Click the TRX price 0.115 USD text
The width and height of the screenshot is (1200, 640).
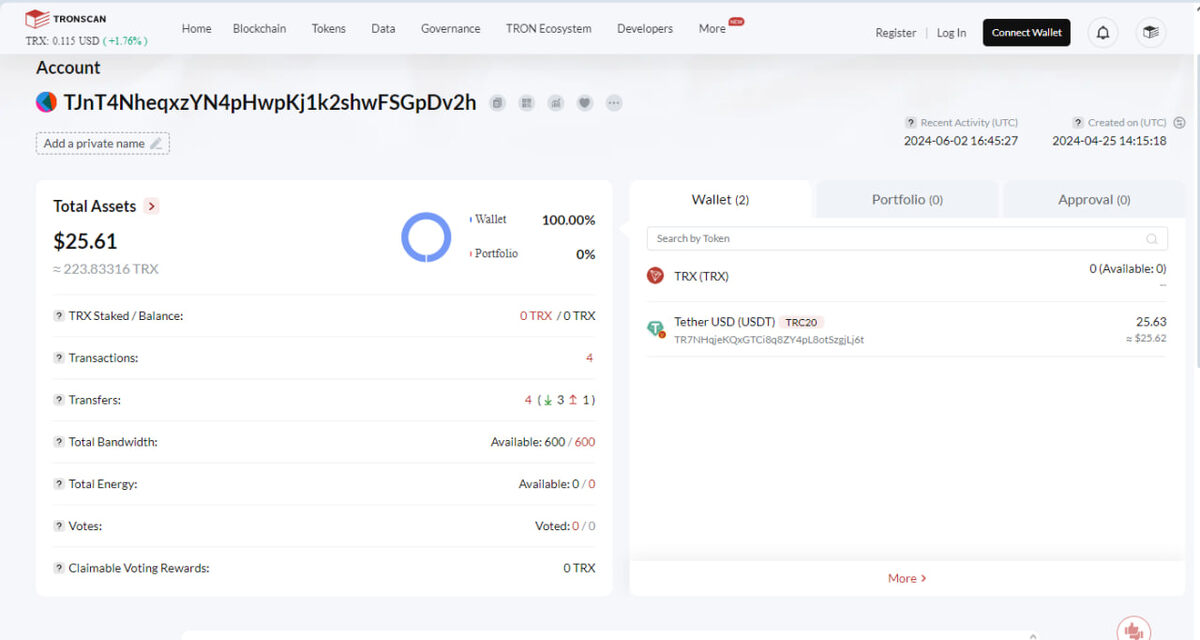coord(62,41)
